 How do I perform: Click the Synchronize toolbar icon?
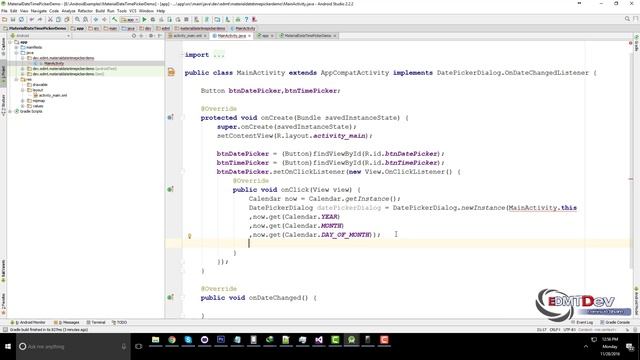(x=21, y=20)
